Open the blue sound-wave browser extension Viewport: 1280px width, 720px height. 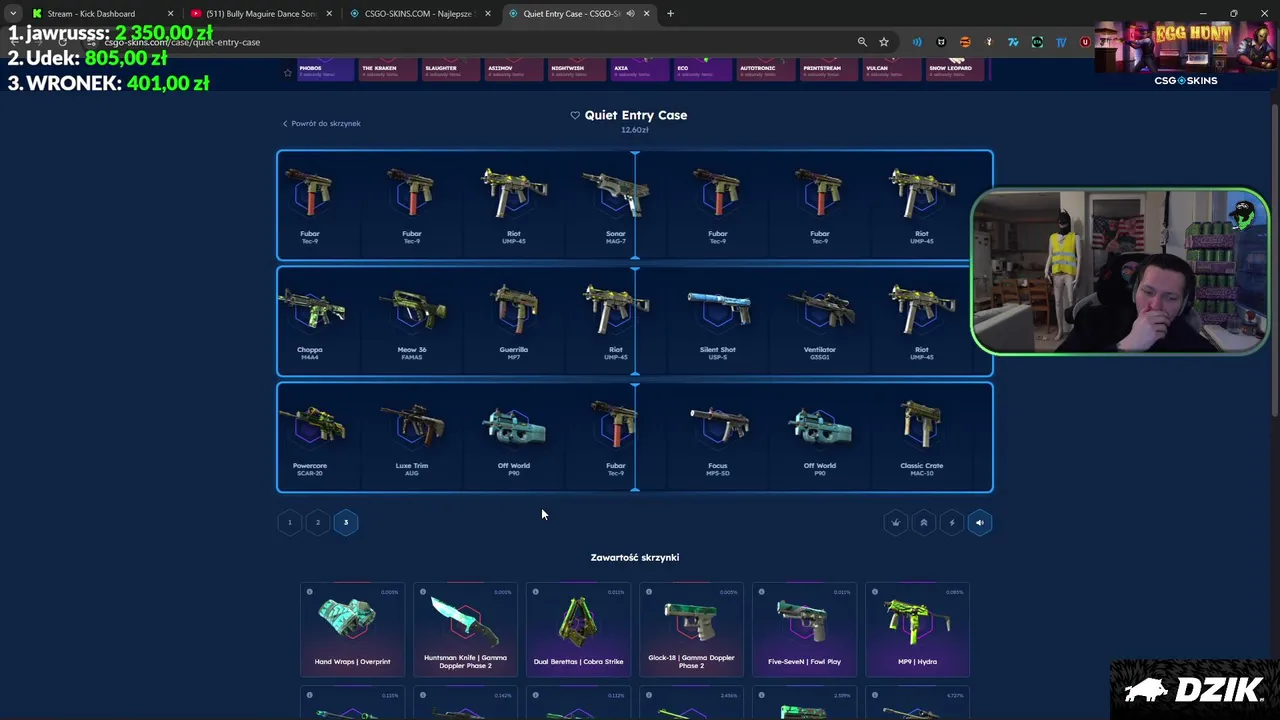[917, 42]
